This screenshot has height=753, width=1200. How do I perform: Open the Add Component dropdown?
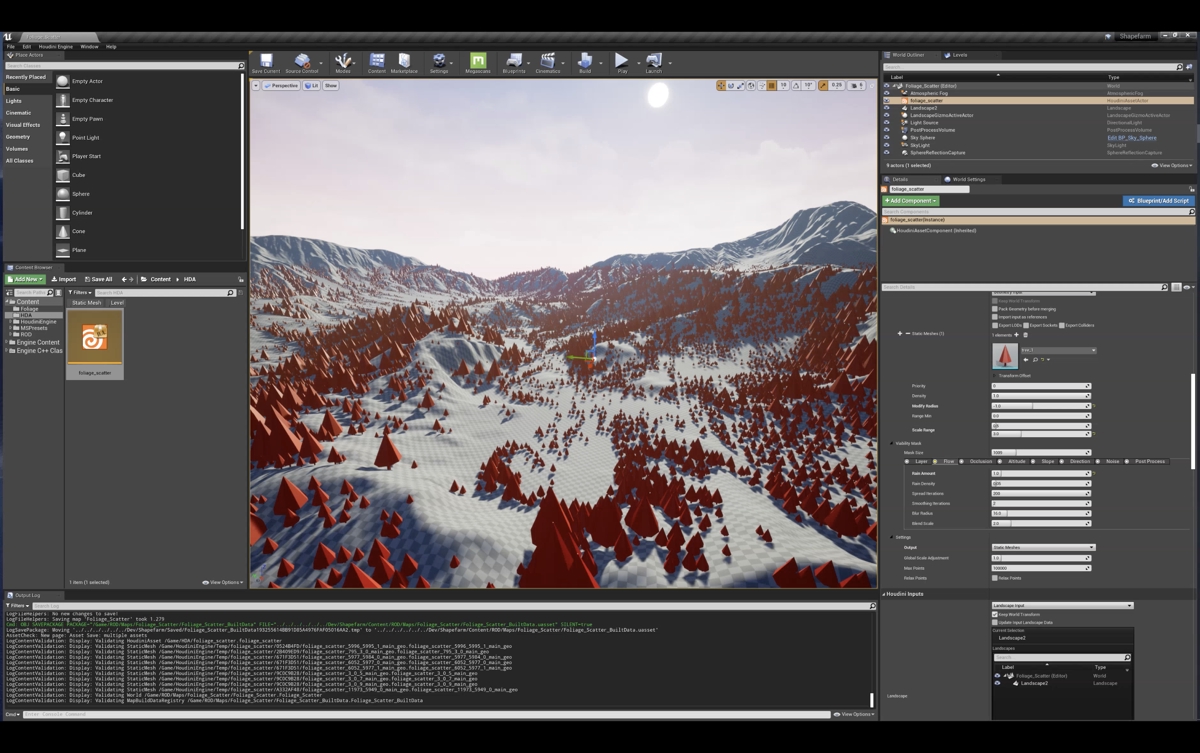click(910, 201)
